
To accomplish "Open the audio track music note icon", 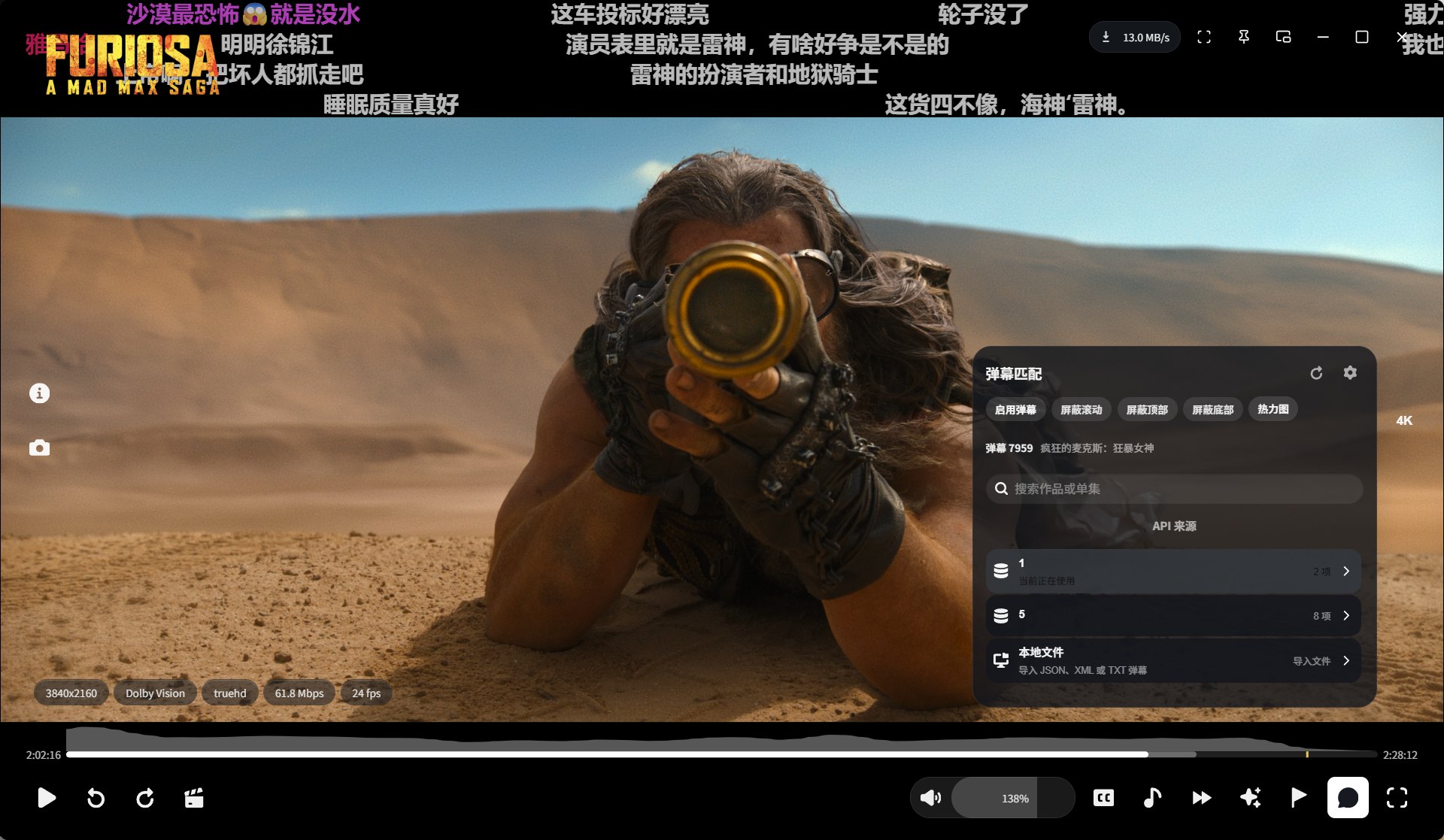I will pos(1152,798).
